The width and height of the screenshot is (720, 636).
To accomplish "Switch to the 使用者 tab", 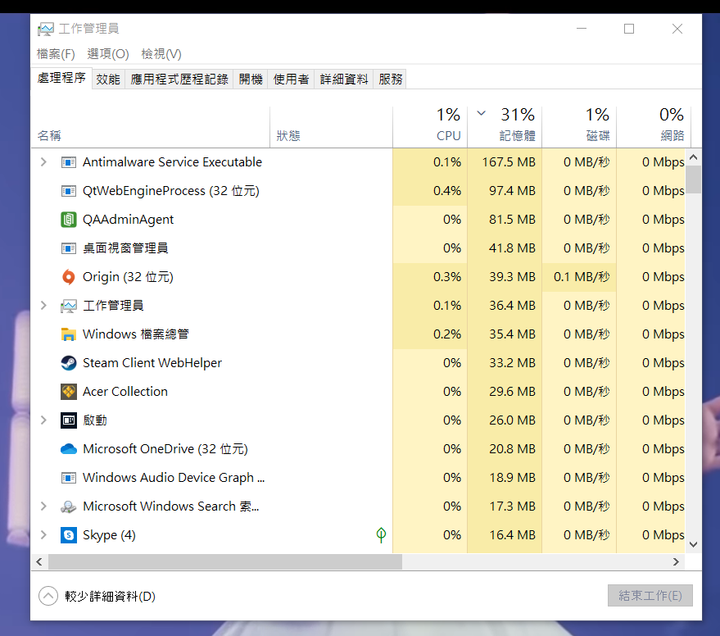I will point(291,79).
